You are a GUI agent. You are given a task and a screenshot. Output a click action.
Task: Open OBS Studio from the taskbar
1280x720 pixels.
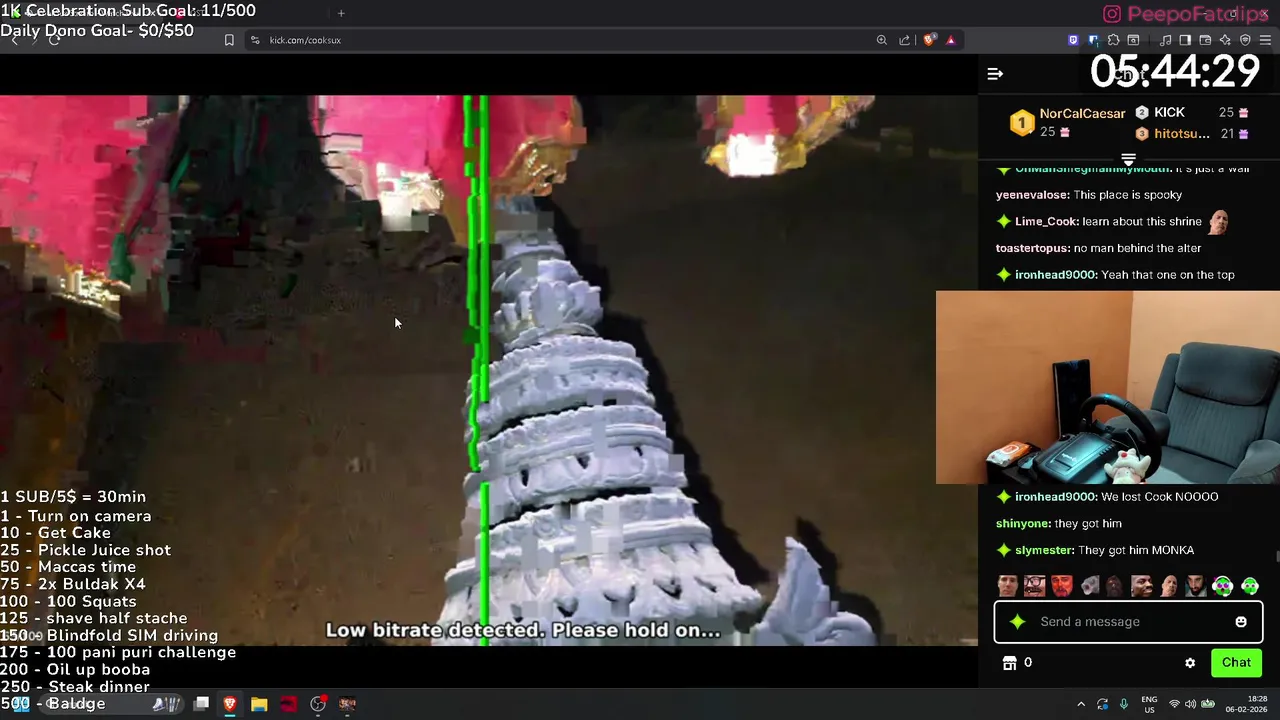tap(318, 704)
